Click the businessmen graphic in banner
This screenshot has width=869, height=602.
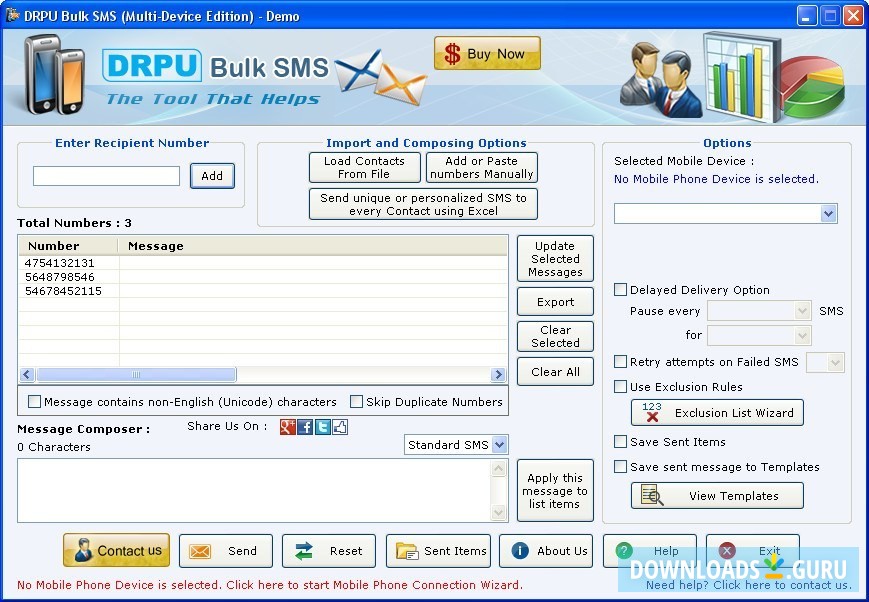tap(660, 80)
